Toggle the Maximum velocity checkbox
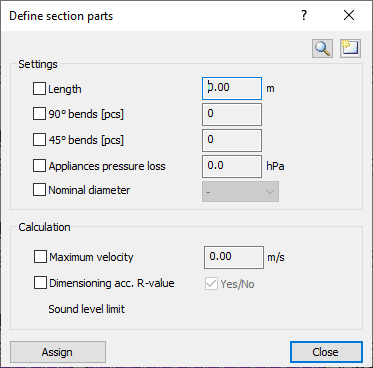Viewport: 373px width, 368px height. point(40,257)
